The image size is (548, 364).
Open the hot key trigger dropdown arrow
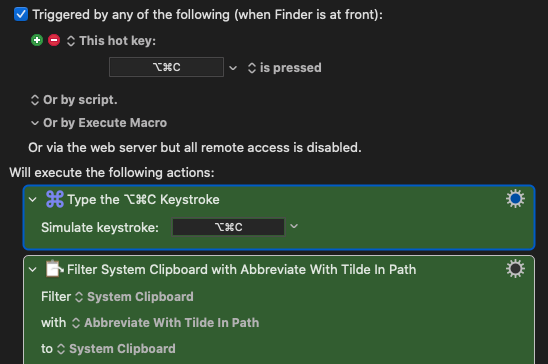tap(233, 68)
